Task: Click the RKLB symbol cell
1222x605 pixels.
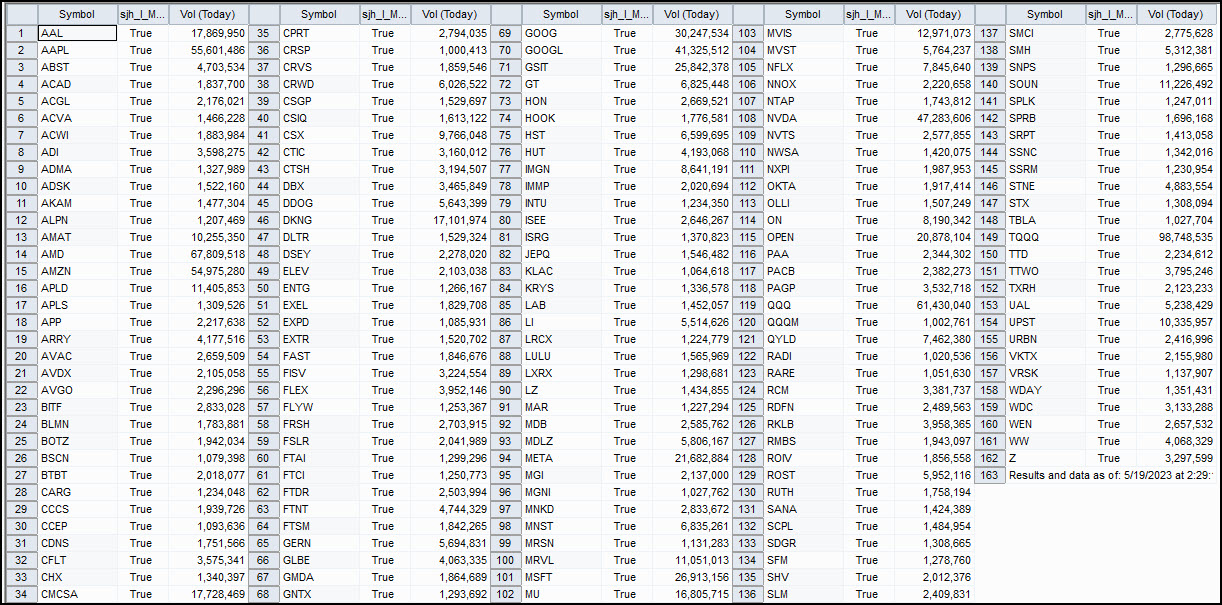Action: [803, 424]
